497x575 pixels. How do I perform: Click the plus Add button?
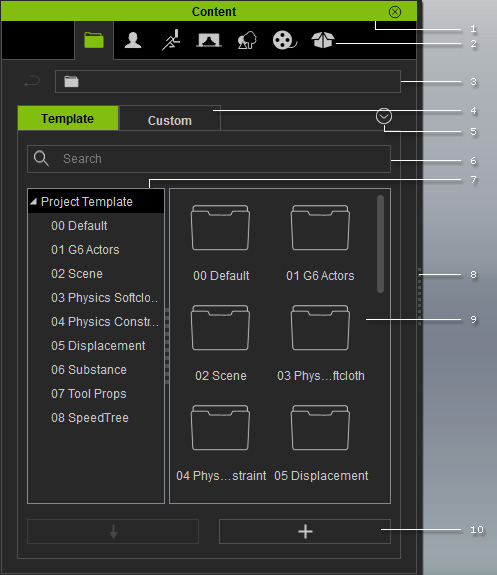[305, 531]
